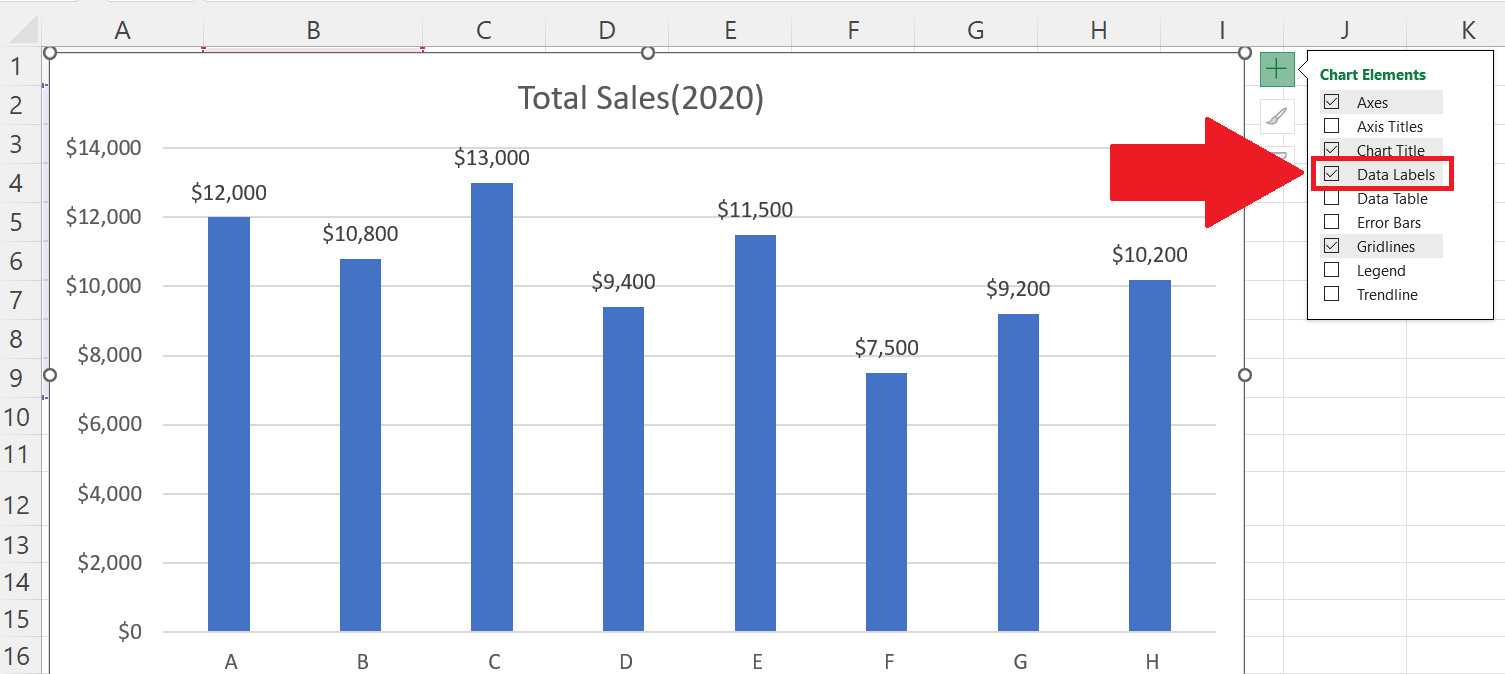The width and height of the screenshot is (1505, 674).
Task: Click the bar for category F
Action: tap(888, 500)
